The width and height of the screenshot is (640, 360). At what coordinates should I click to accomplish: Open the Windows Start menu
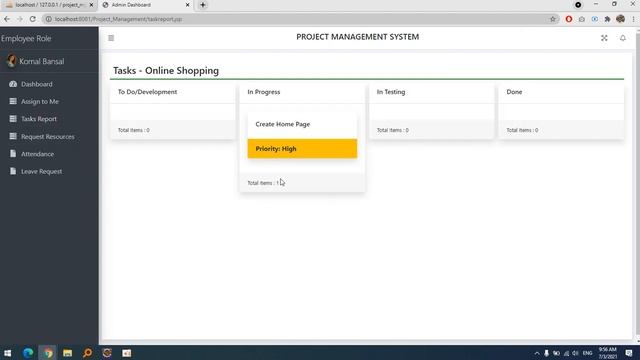click(x=7, y=353)
